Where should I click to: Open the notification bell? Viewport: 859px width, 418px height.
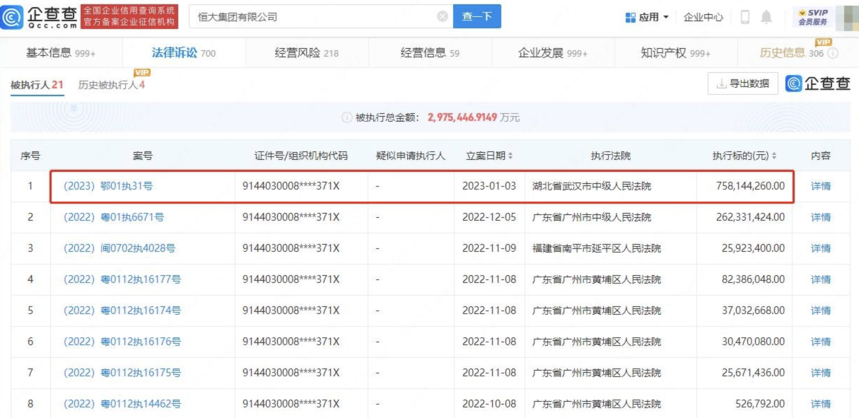click(x=766, y=17)
